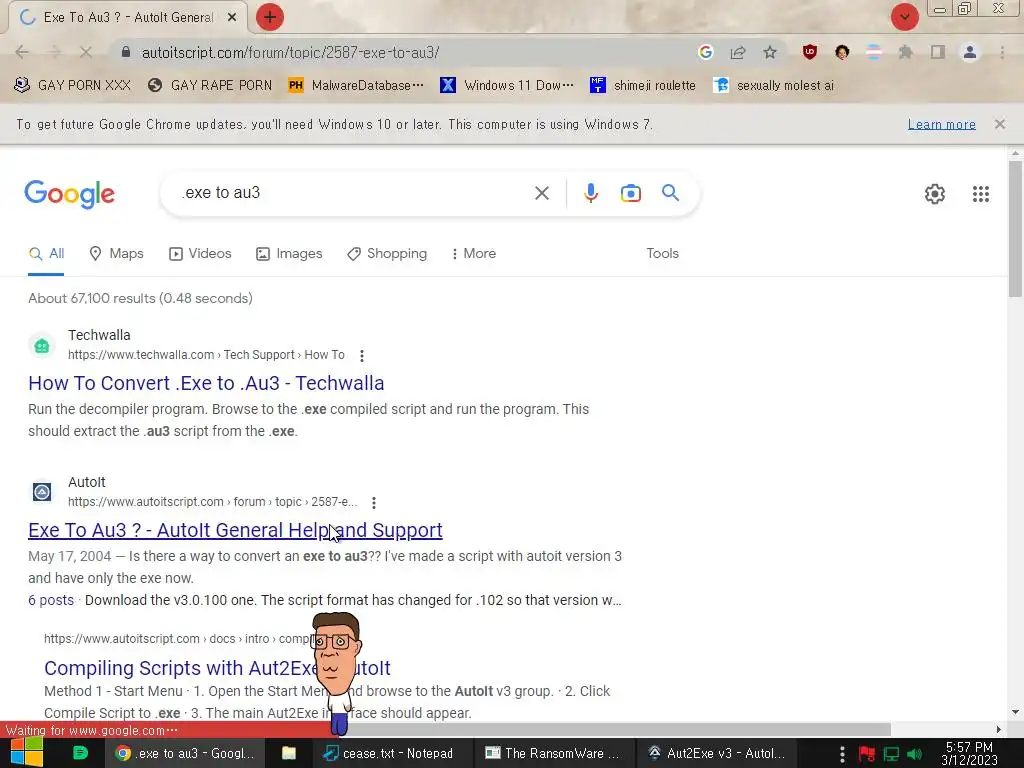
Task: Open the Chrome three-dot menu
Action: click(x=1002, y=52)
